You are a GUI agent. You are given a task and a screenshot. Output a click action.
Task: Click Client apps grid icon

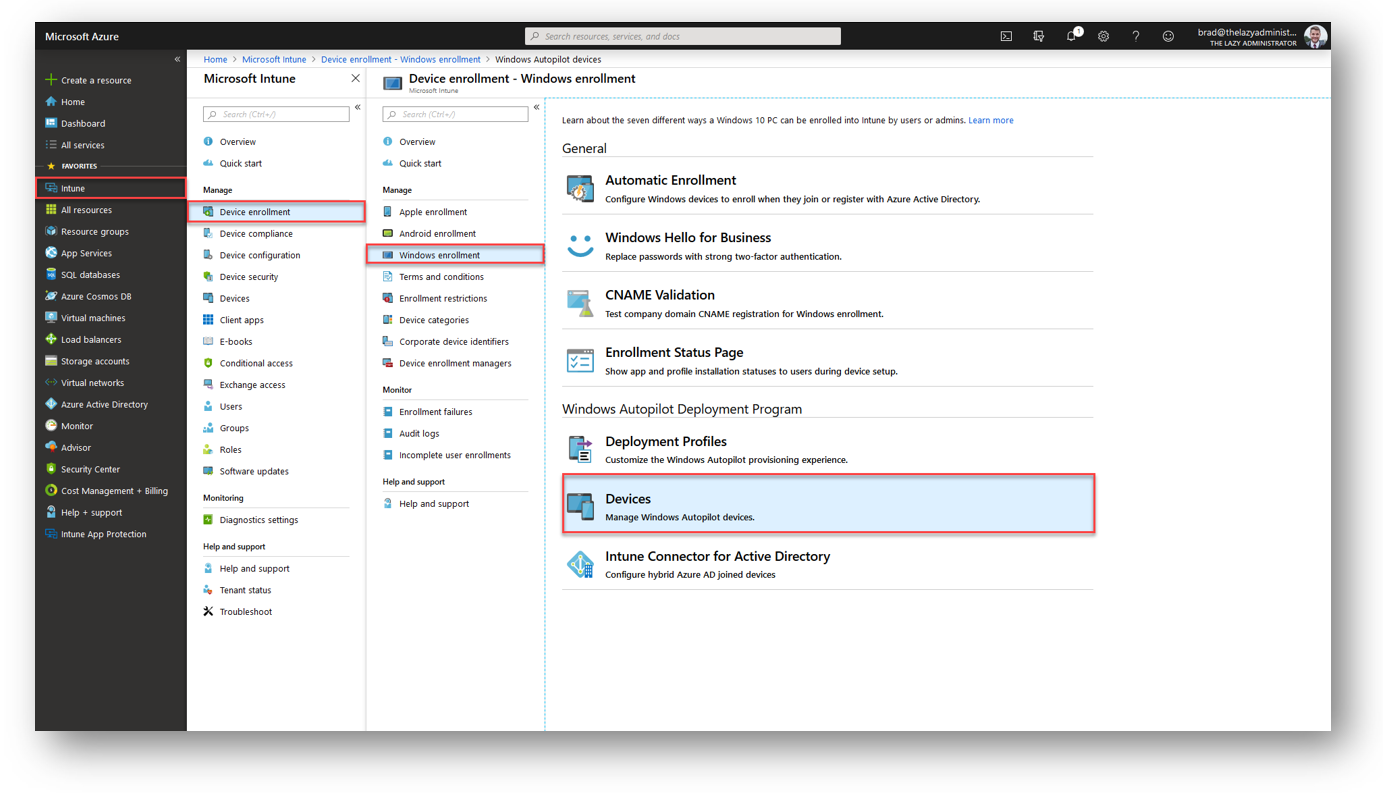pyautogui.click(x=208, y=320)
